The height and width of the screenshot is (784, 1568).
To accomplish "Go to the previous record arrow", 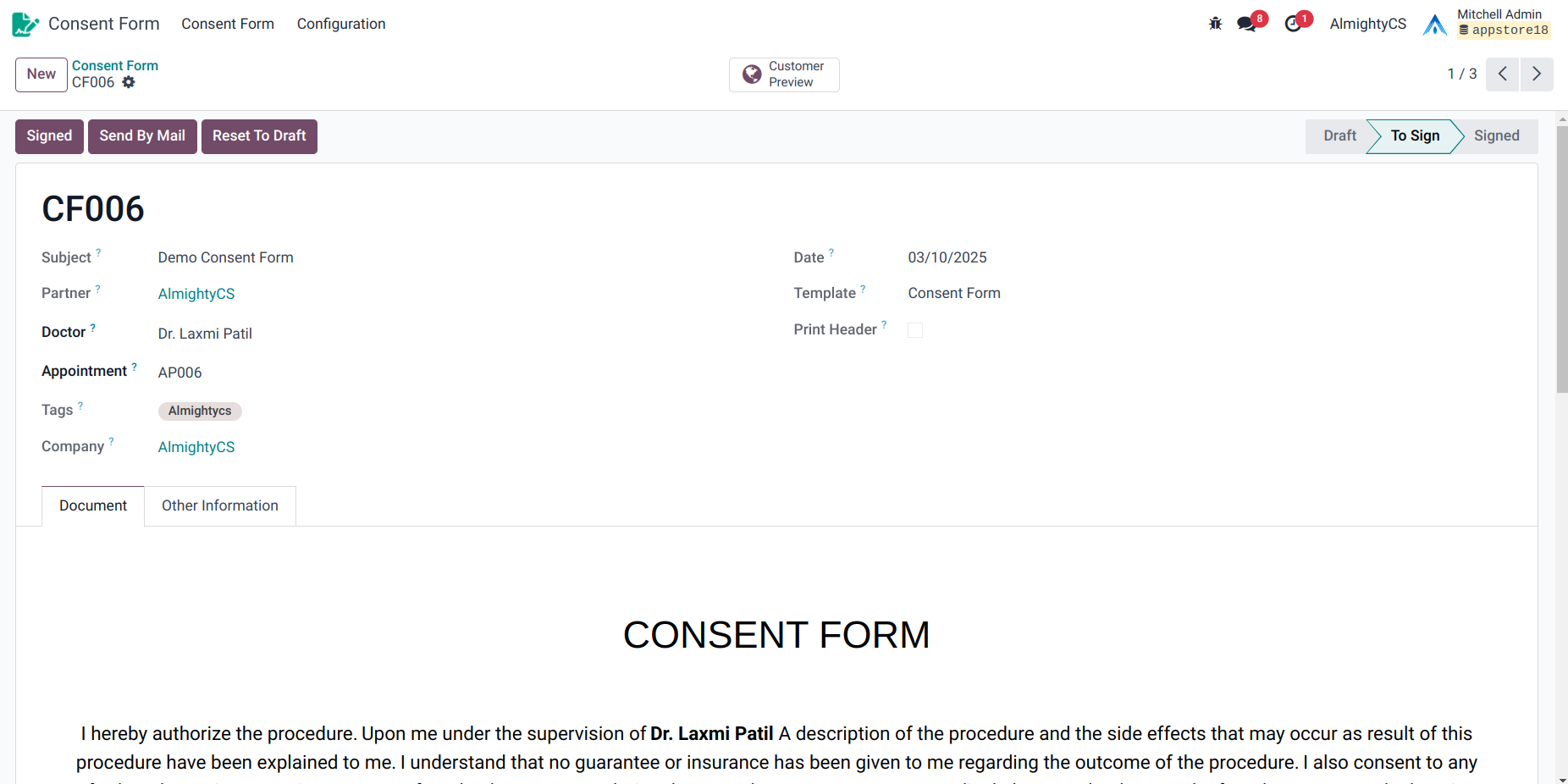I will click(1502, 74).
